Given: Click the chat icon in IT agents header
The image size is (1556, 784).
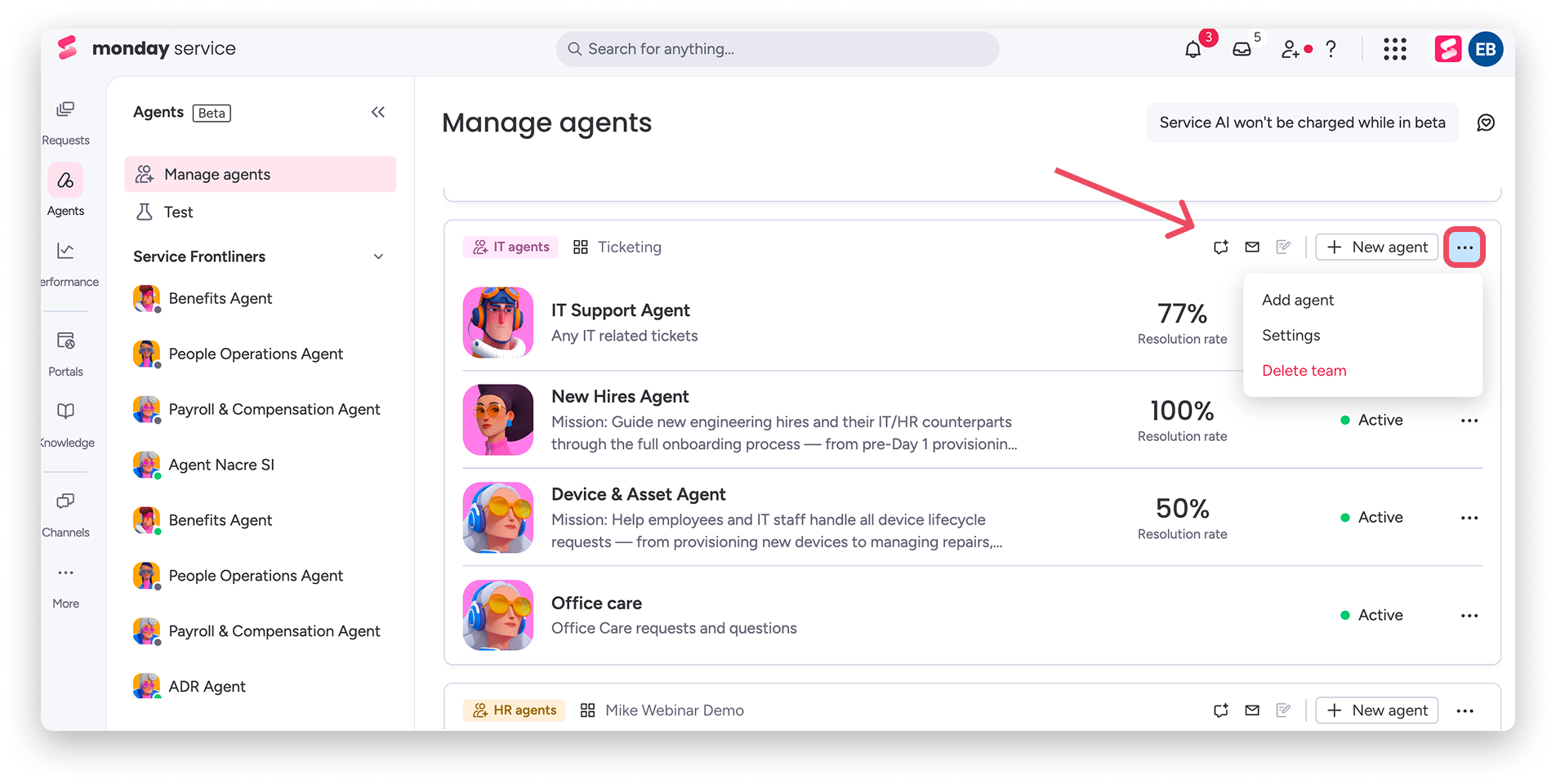Looking at the screenshot, I should coord(1221,247).
